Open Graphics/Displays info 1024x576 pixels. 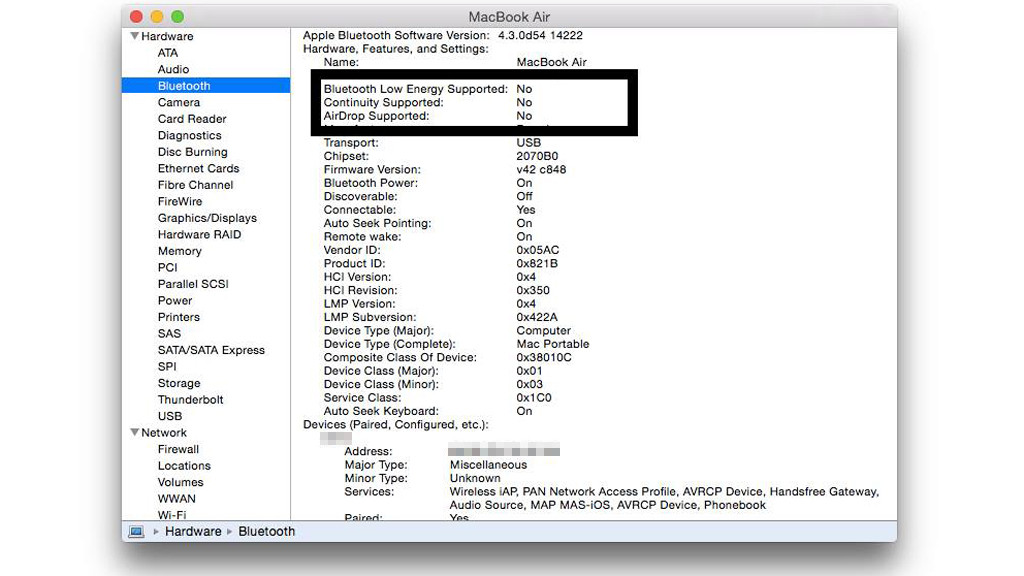(x=207, y=218)
